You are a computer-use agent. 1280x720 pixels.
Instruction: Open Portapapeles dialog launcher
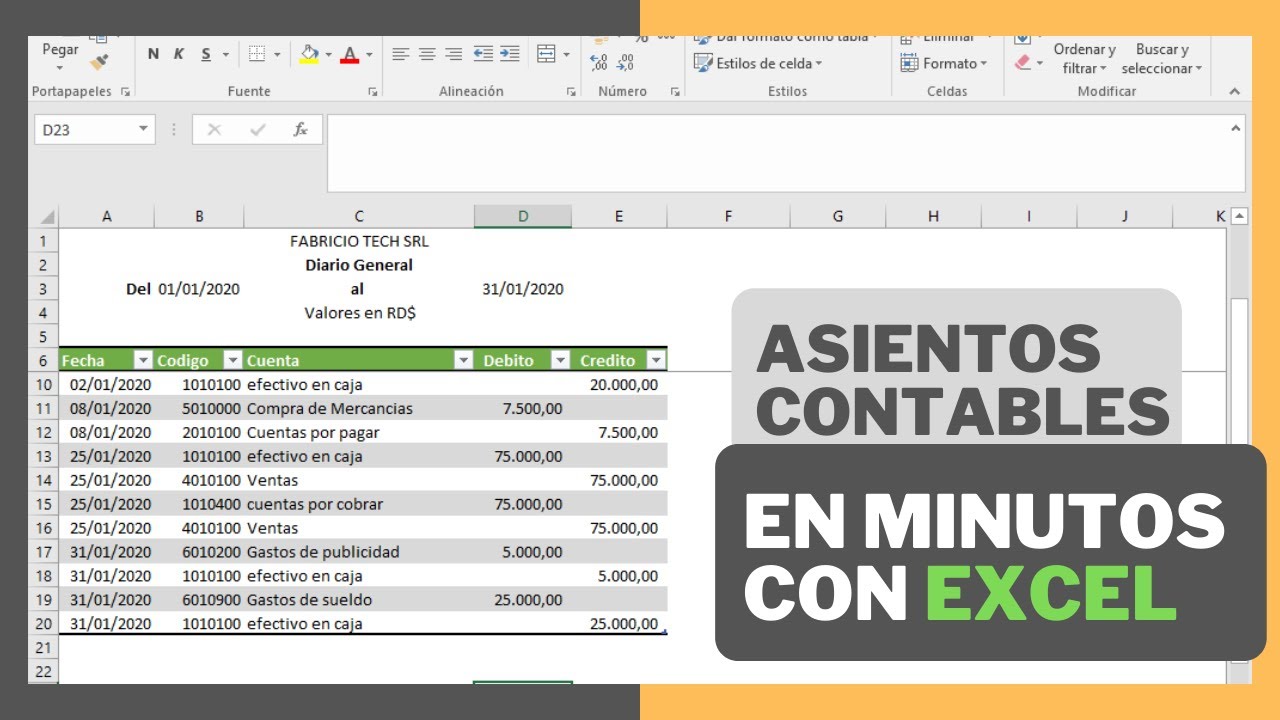click(125, 91)
